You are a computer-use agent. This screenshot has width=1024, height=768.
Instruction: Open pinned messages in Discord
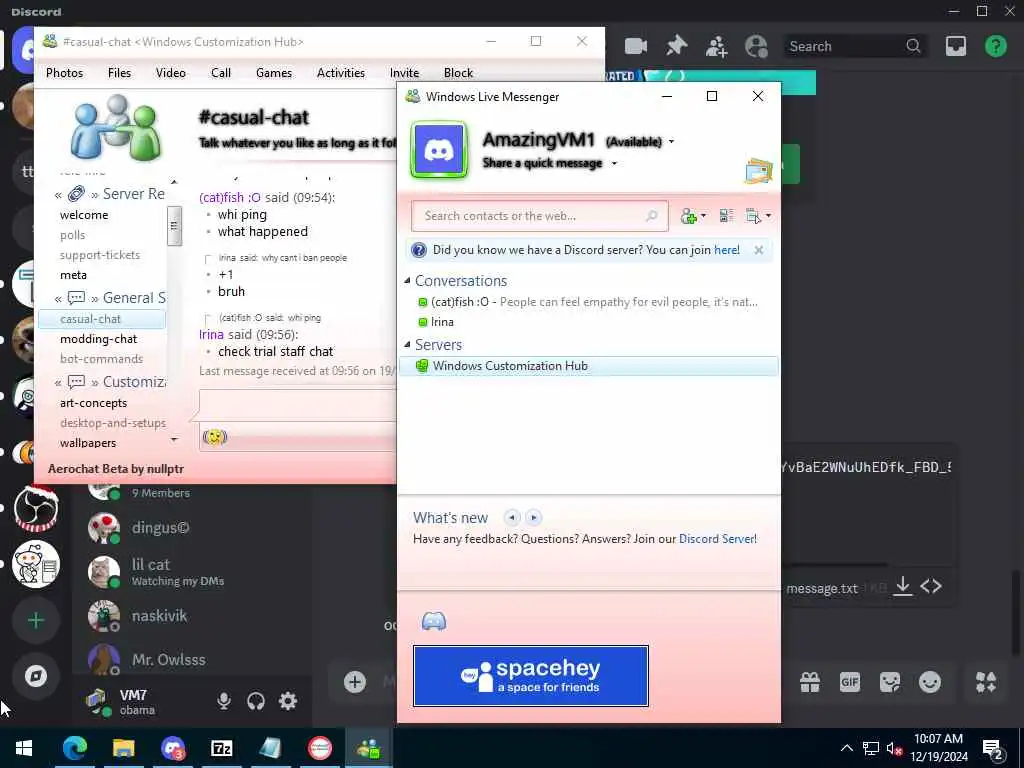[677, 46]
